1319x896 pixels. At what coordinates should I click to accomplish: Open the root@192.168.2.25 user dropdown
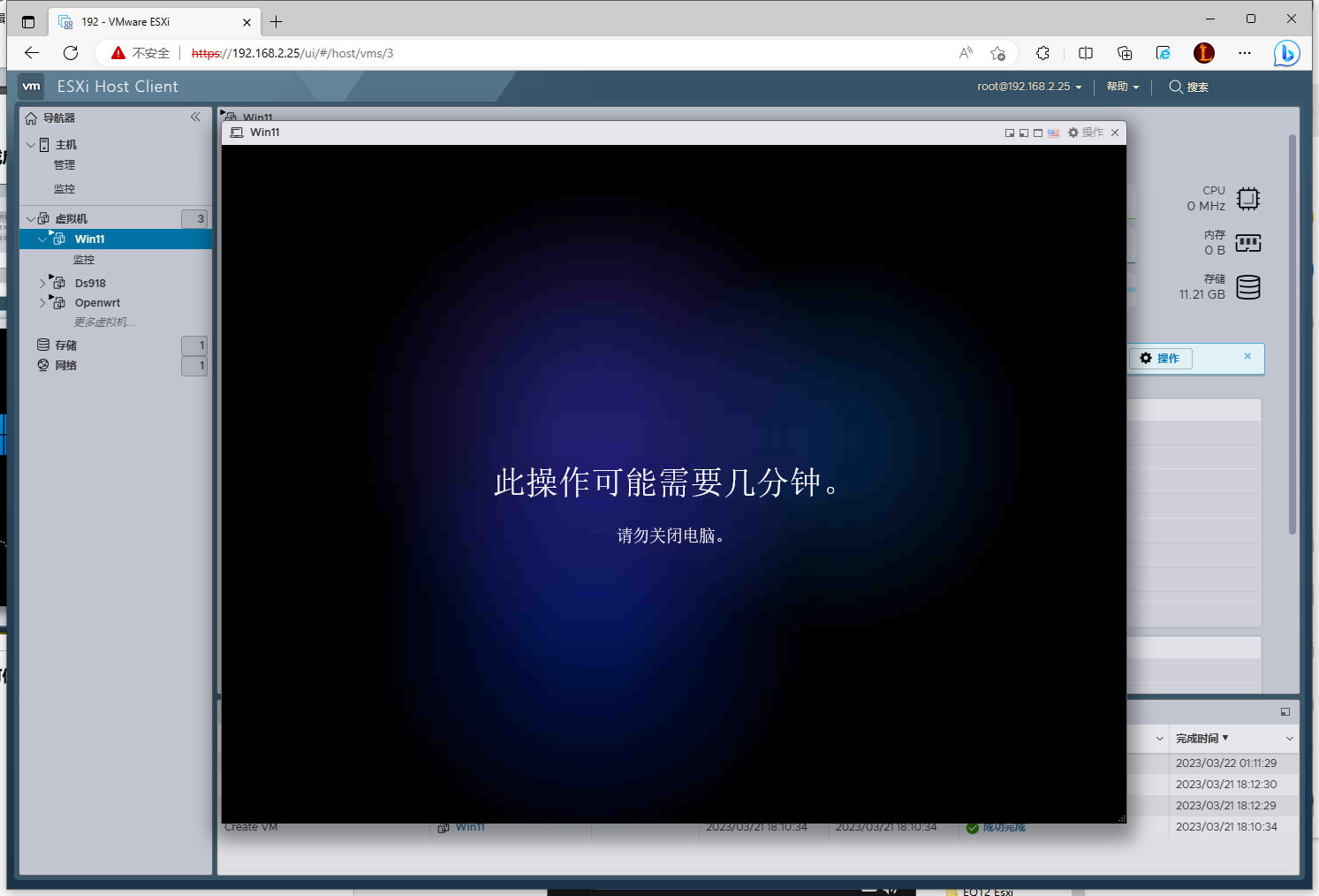(1029, 87)
